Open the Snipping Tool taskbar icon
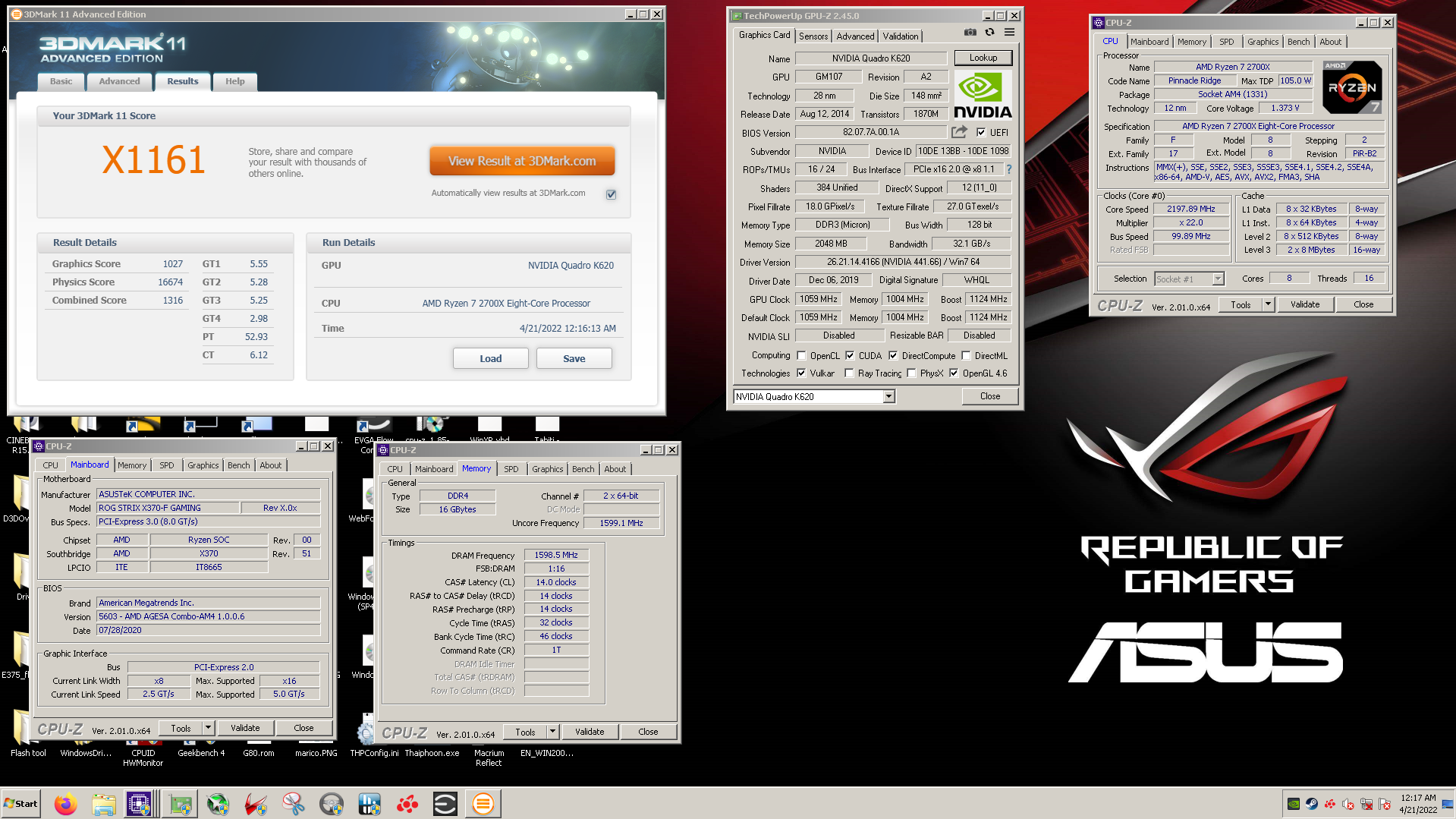Image resolution: width=1456 pixels, height=819 pixels. click(x=294, y=804)
